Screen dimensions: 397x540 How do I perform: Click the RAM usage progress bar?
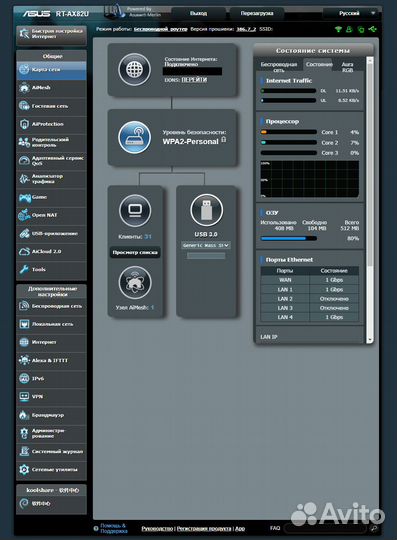[289, 238]
